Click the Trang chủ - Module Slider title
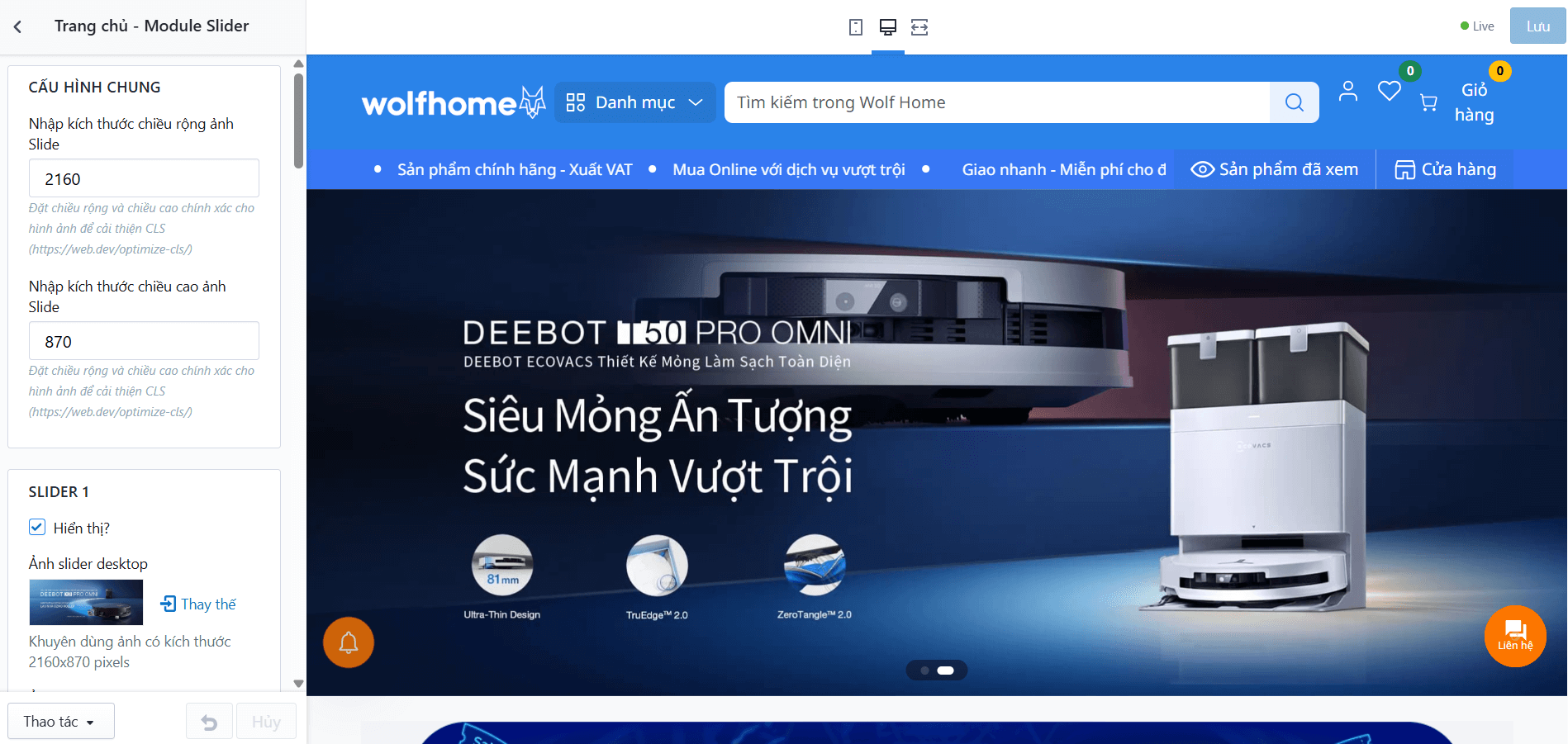The width and height of the screenshot is (1568, 744). [152, 26]
